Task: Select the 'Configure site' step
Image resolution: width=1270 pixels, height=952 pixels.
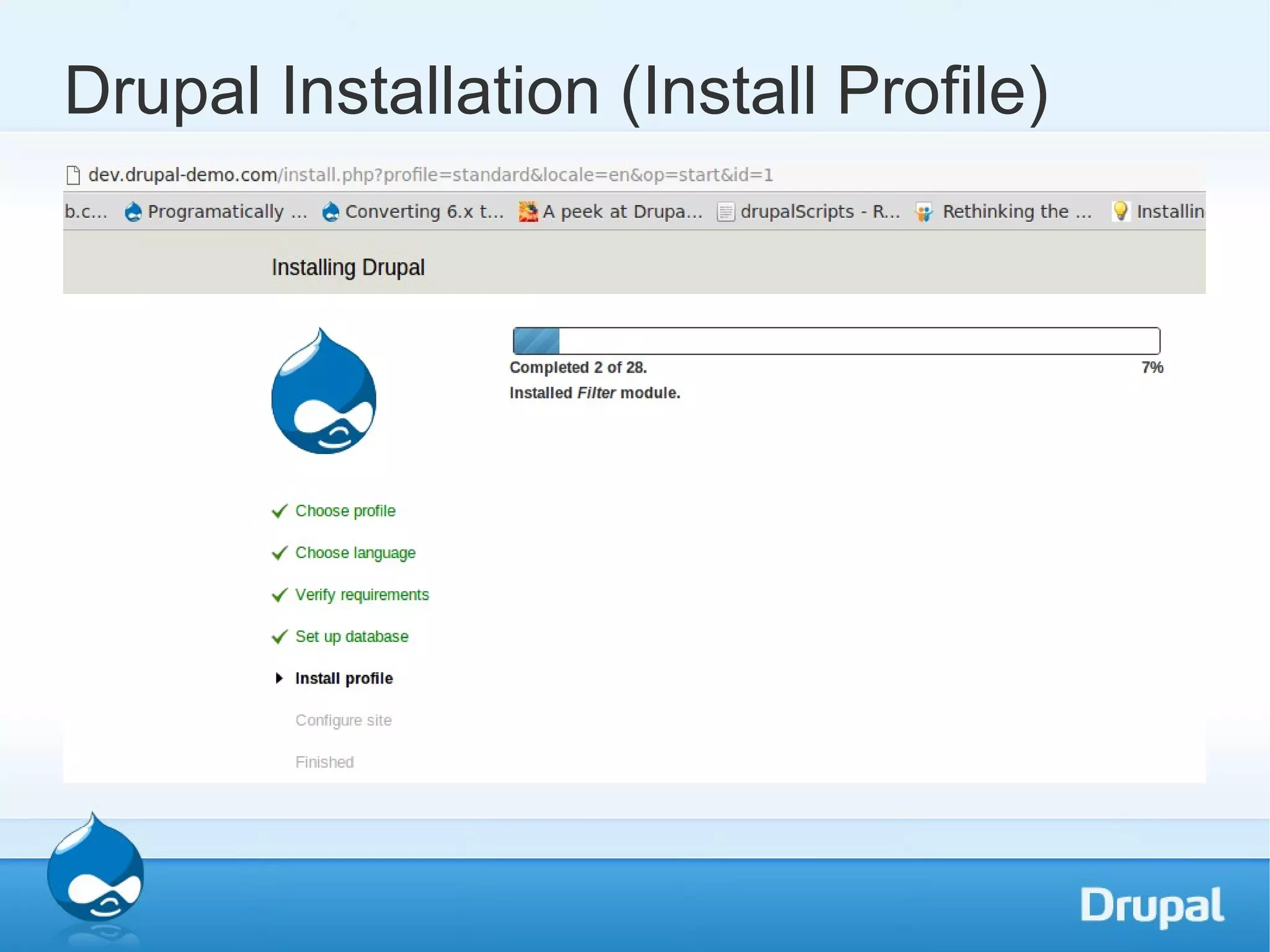Action: (x=344, y=721)
